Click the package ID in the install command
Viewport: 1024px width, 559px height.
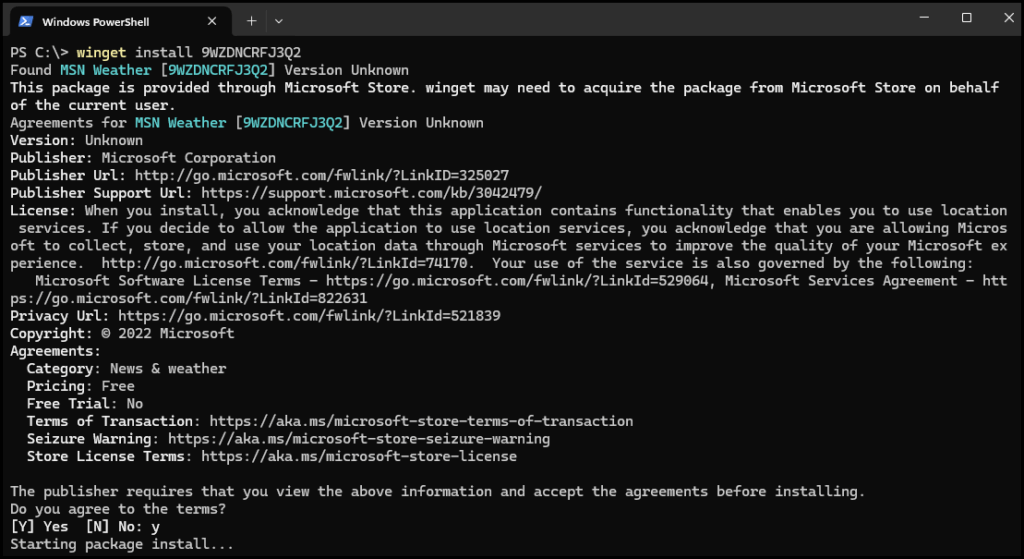pyautogui.click(x=251, y=52)
